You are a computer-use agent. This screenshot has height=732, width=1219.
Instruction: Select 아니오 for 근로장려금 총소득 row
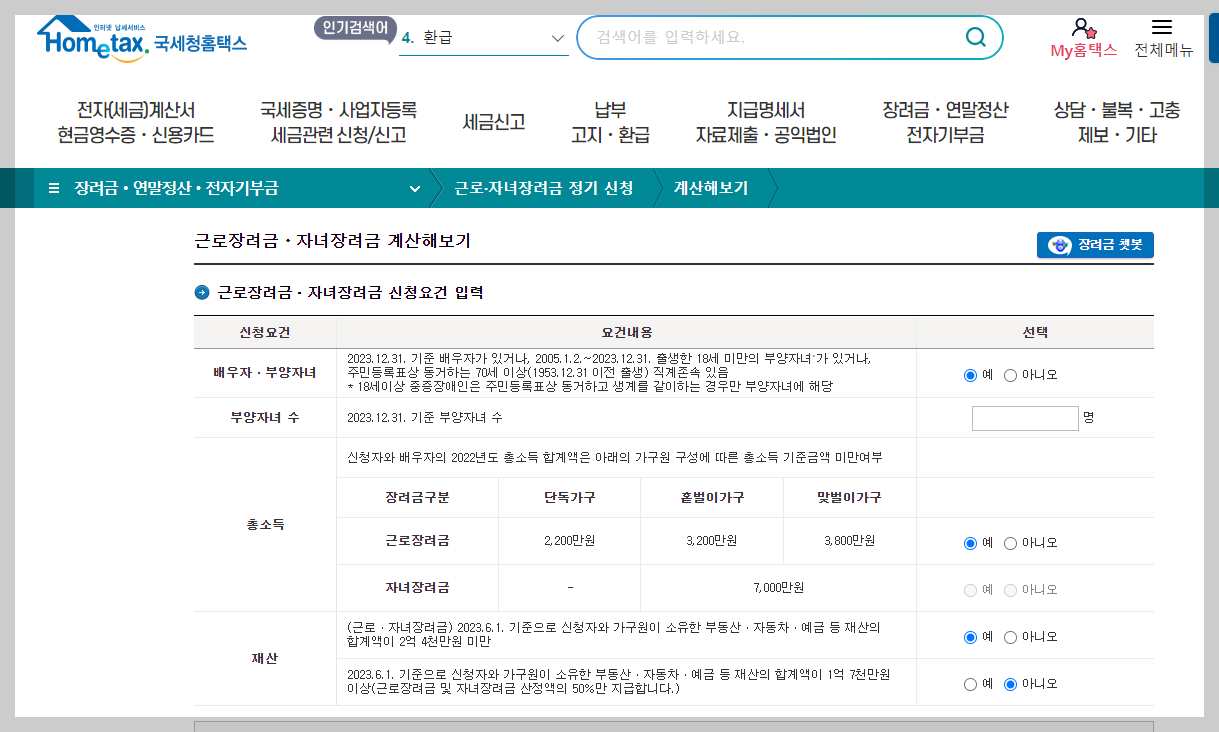pyautogui.click(x=1010, y=543)
